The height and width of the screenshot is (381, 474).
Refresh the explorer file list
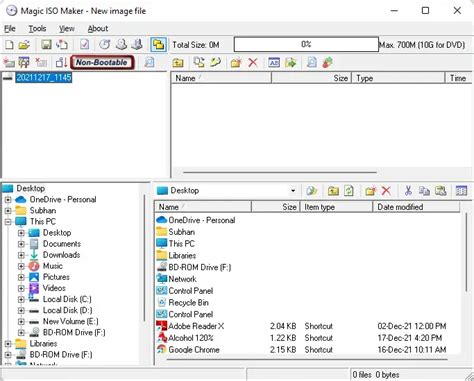(349, 191)
